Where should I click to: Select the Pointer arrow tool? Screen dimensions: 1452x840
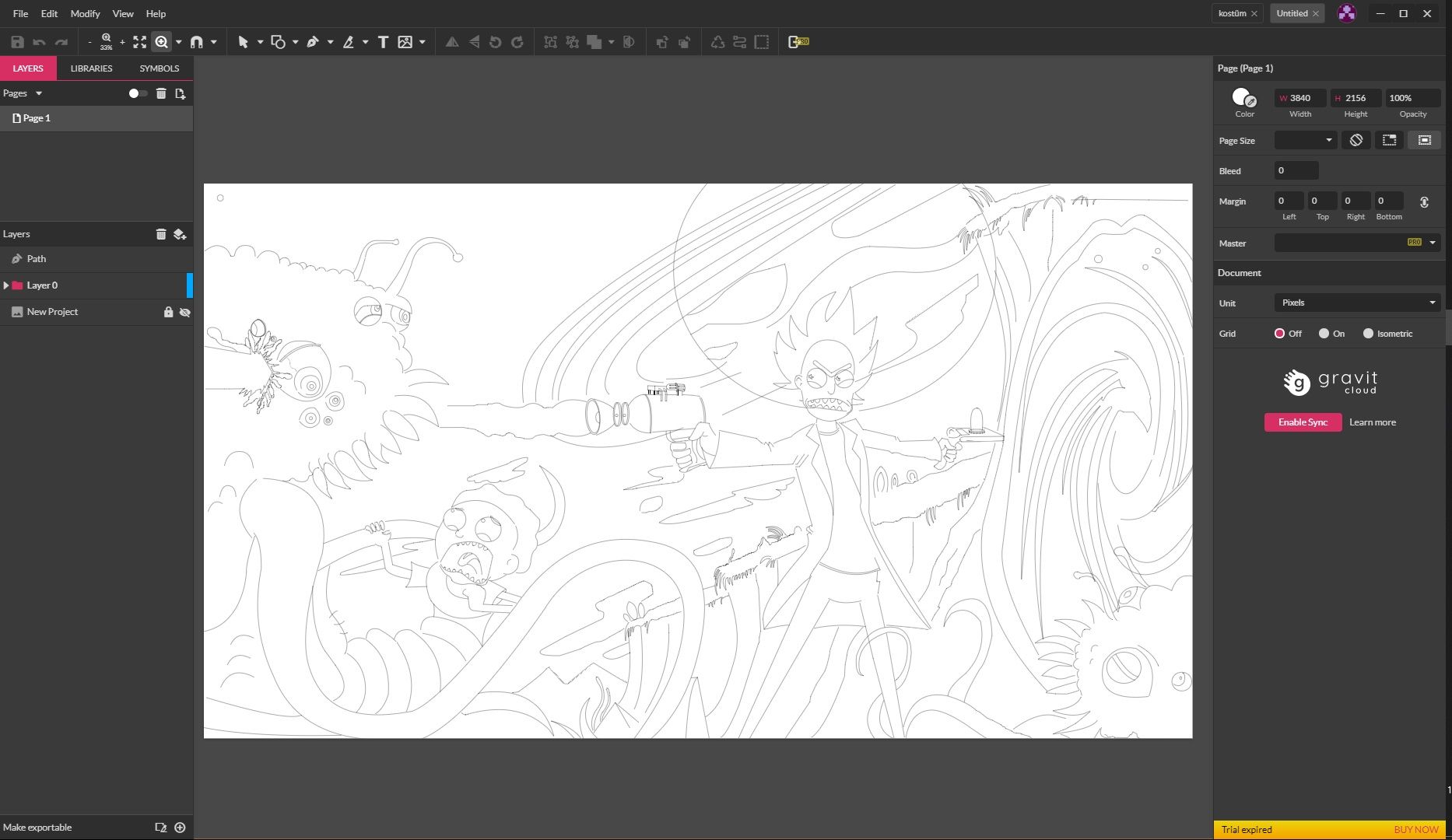243,42
